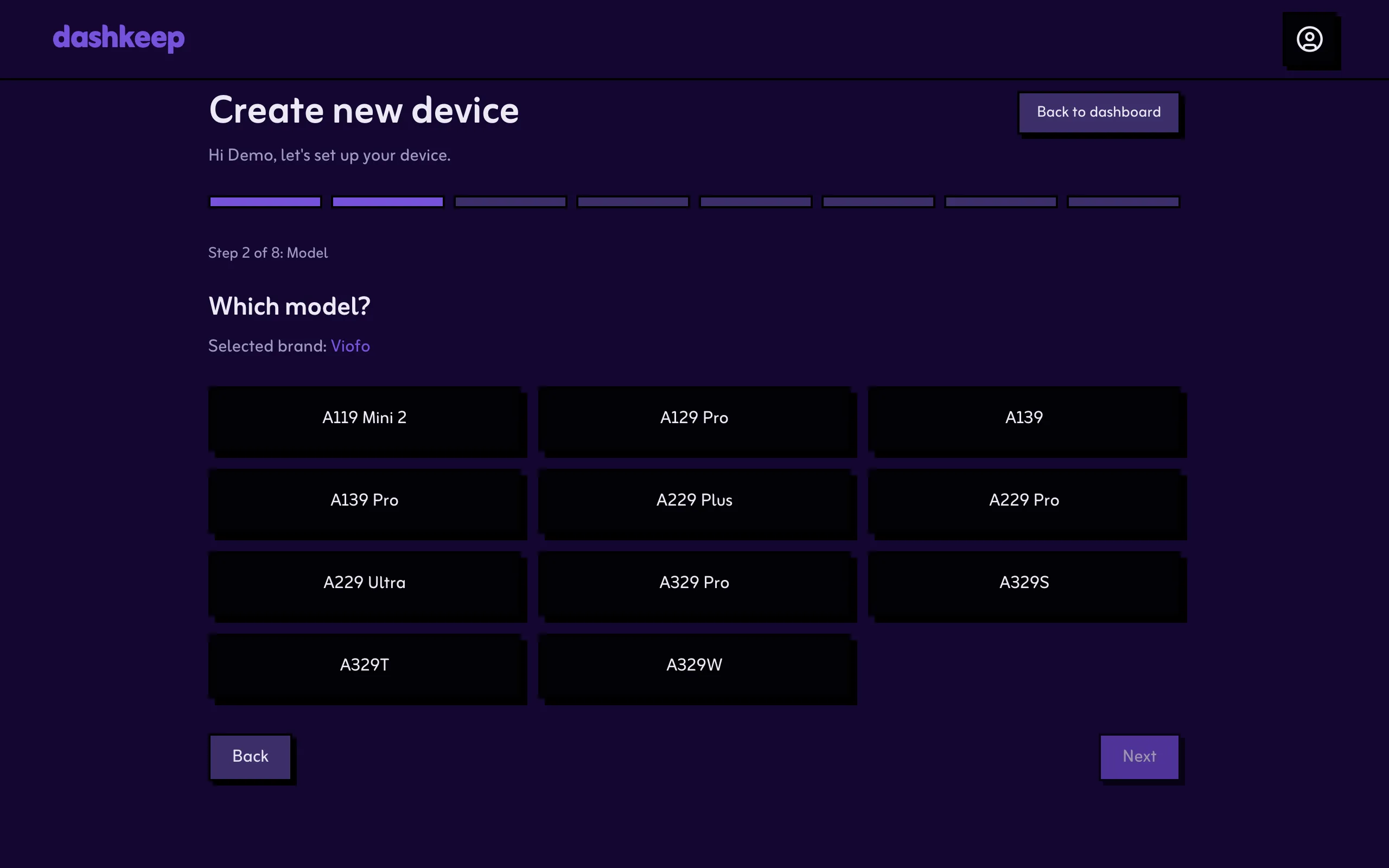The width and height of the screenshot is (1389, 868).
Task: Click the Viofo selected brand text
Action: point(350,346)
